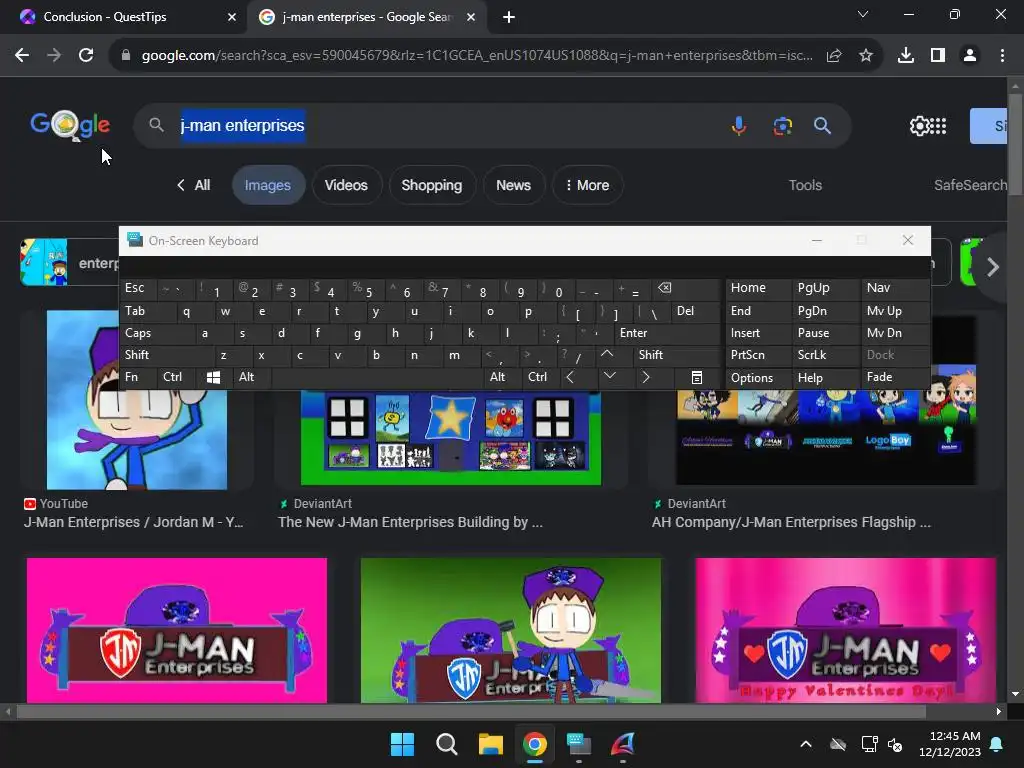
Task: Open File Explorer from taskbar
Action: click(490, 744)
